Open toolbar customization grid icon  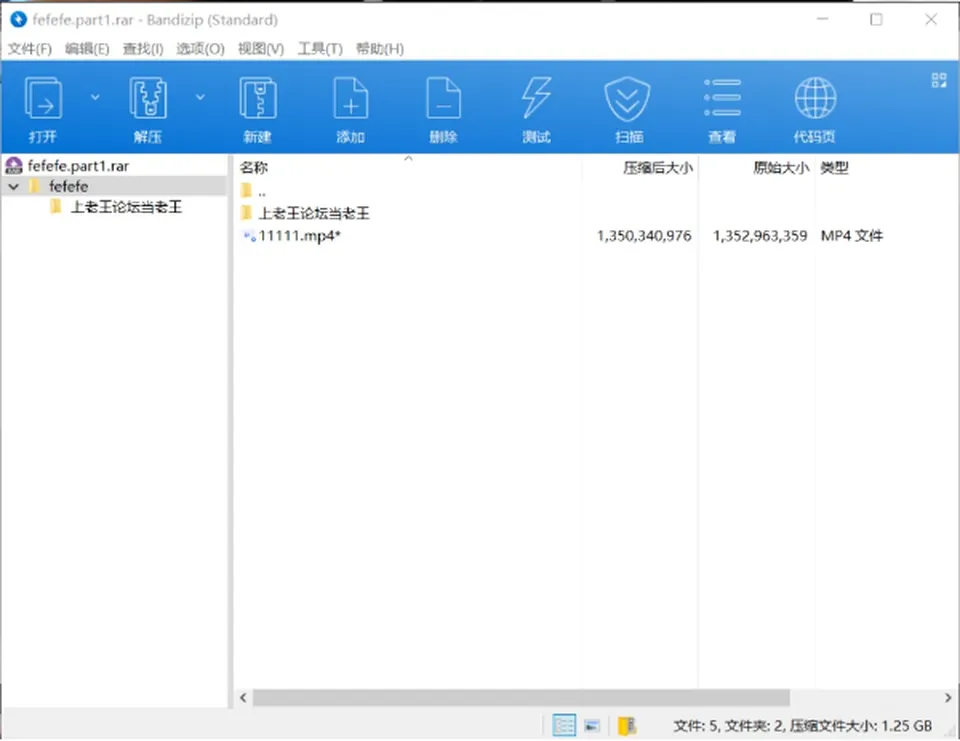click(939, 80)
